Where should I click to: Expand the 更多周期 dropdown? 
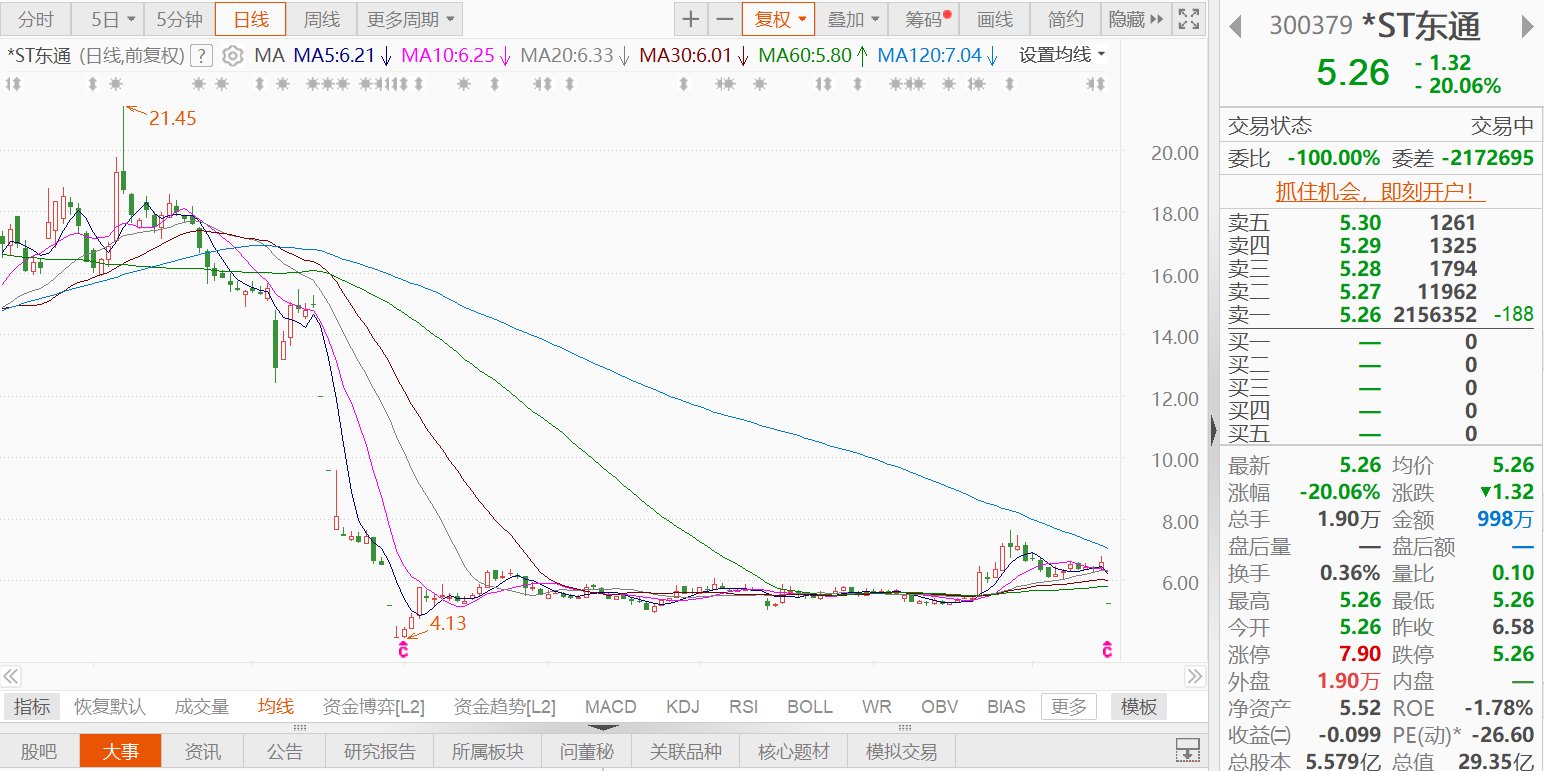coord(410,19)
